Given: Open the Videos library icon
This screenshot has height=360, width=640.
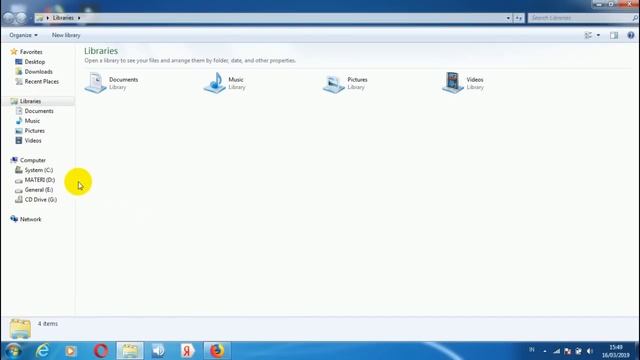Looking at the screenshot, I should tap(453, 82).
